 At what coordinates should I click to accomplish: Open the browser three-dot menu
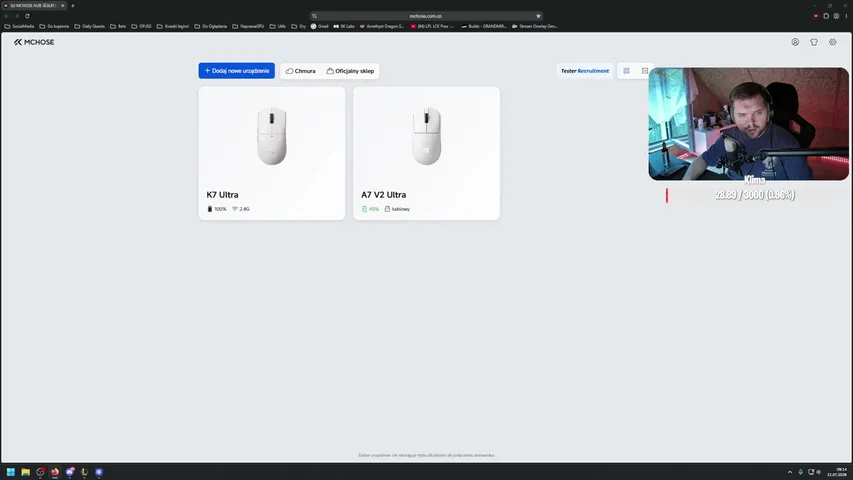click(x=846, y=16)
